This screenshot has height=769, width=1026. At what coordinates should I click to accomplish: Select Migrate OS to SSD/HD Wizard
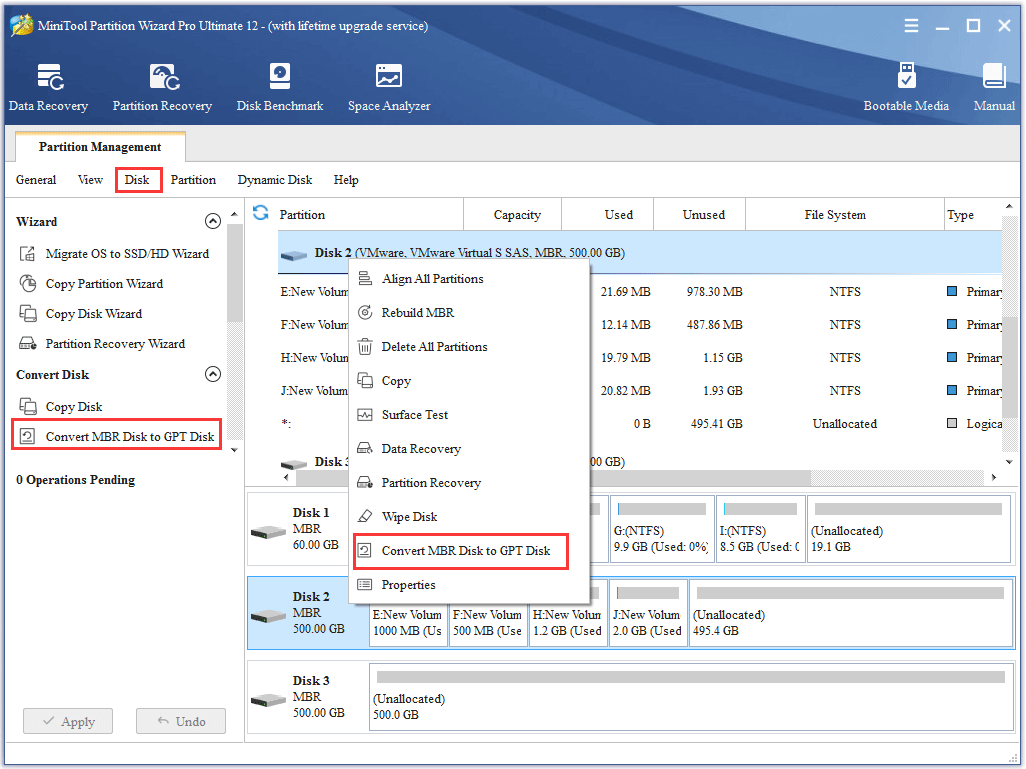coord(127,254)
